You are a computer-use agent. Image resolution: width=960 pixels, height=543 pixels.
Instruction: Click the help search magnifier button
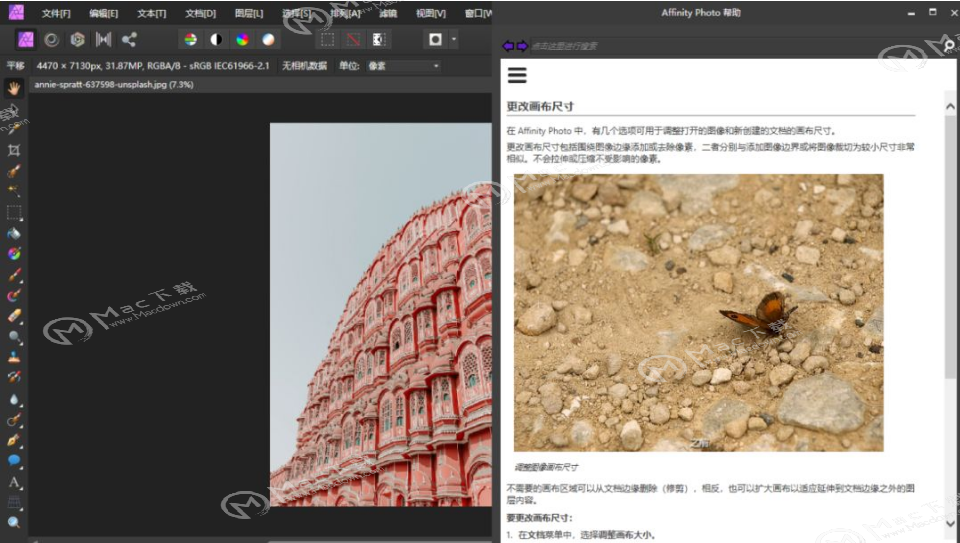click(948, 45)
